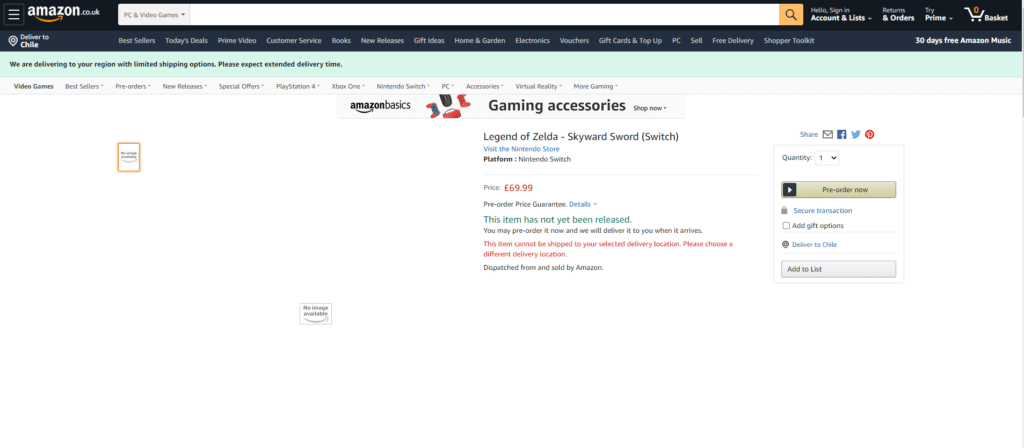Focus the search input field

[x=484, y=14]
